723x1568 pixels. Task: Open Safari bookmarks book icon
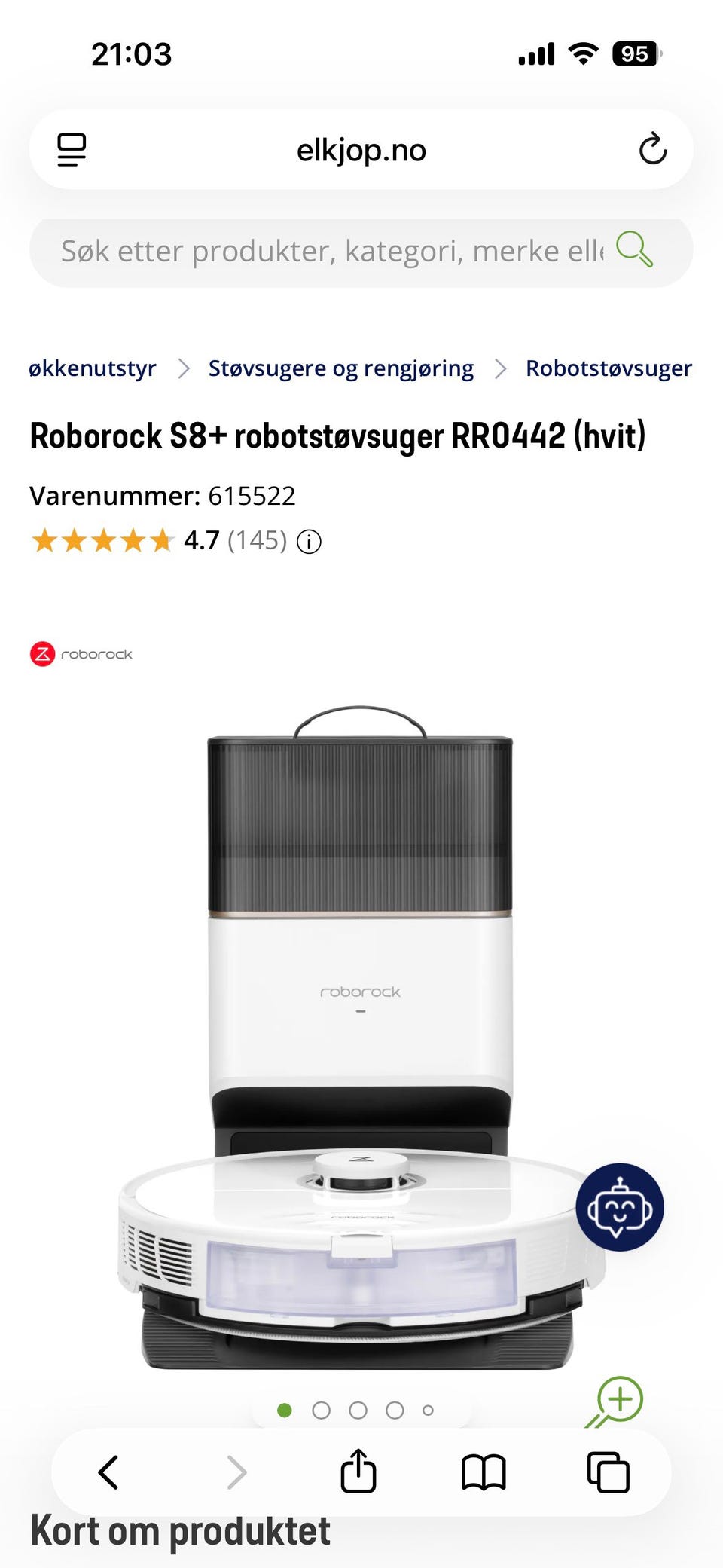point(484,1472)
